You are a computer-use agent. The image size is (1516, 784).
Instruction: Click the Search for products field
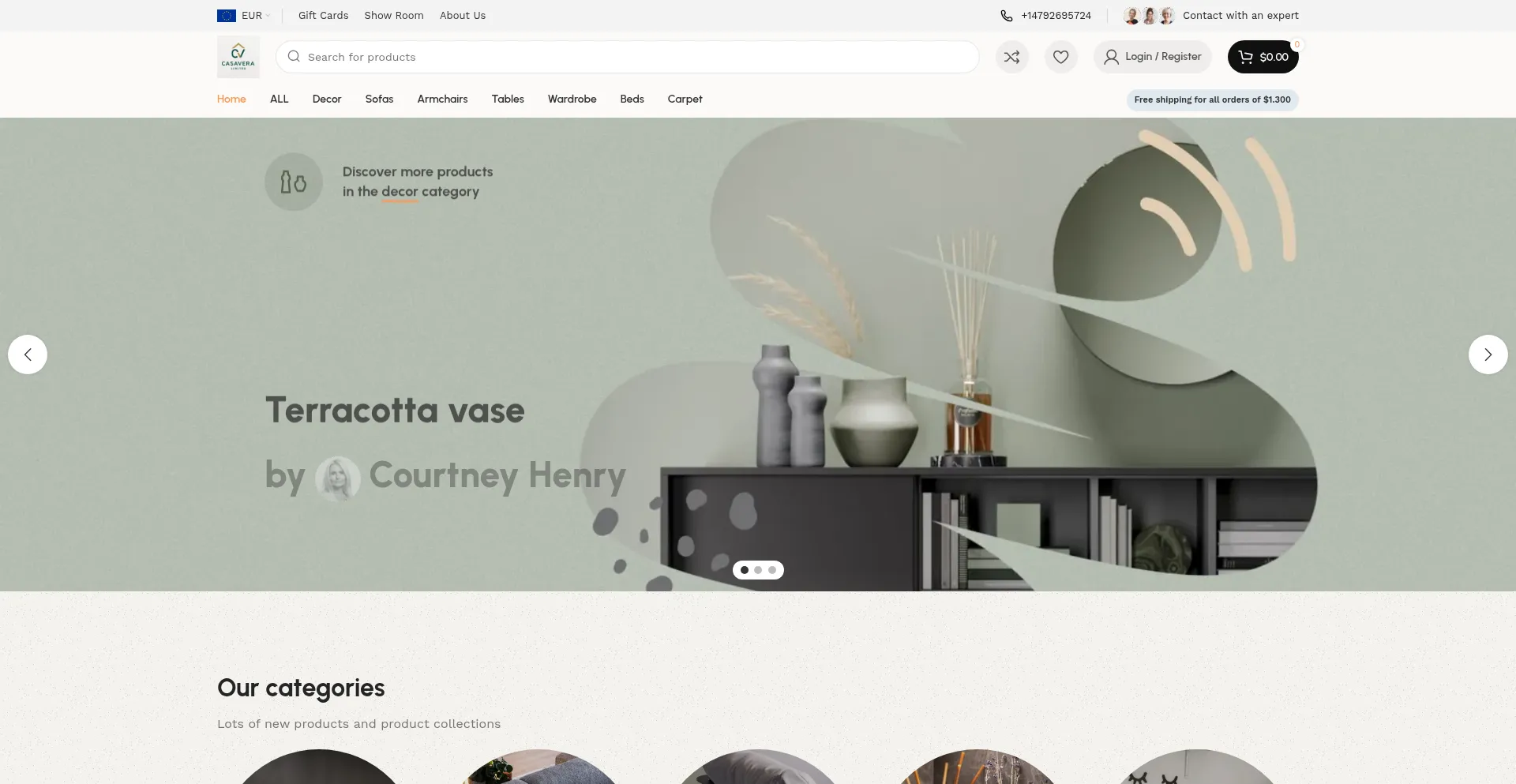click(628, 57)
